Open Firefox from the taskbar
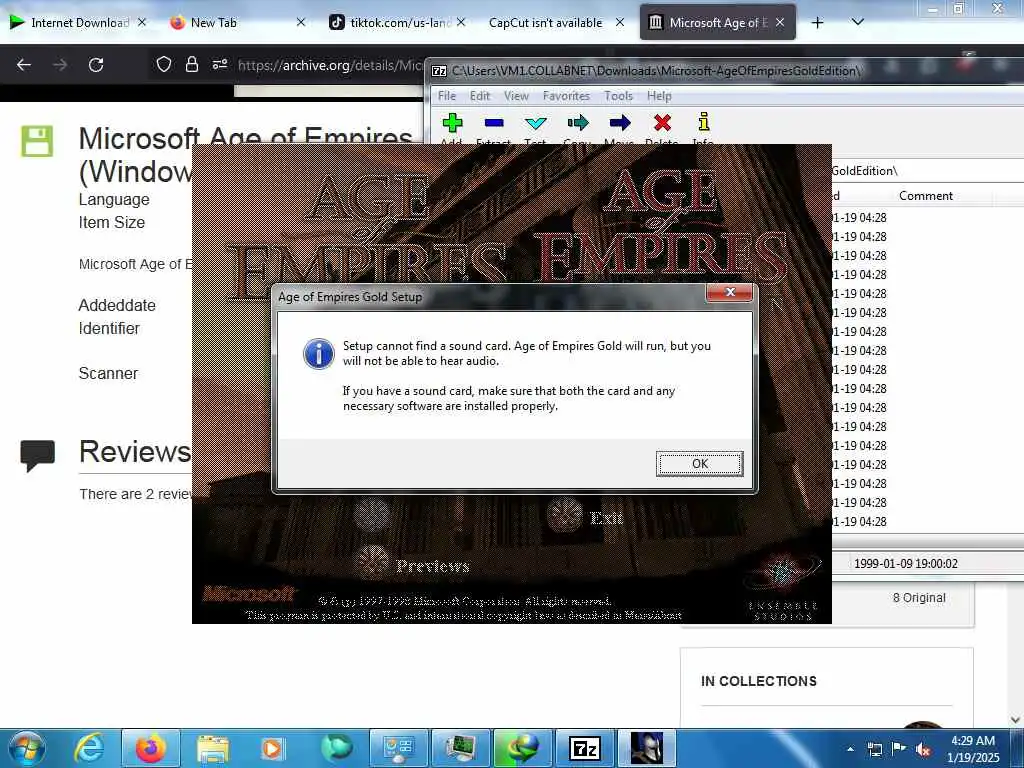1024x768 pixels. 150,748
